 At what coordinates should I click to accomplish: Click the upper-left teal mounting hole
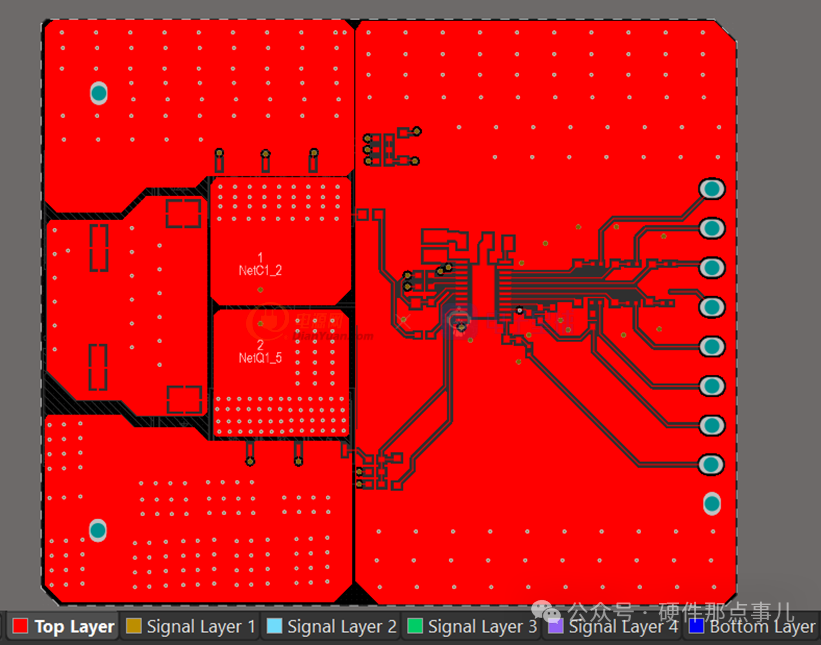click(99, 93)
